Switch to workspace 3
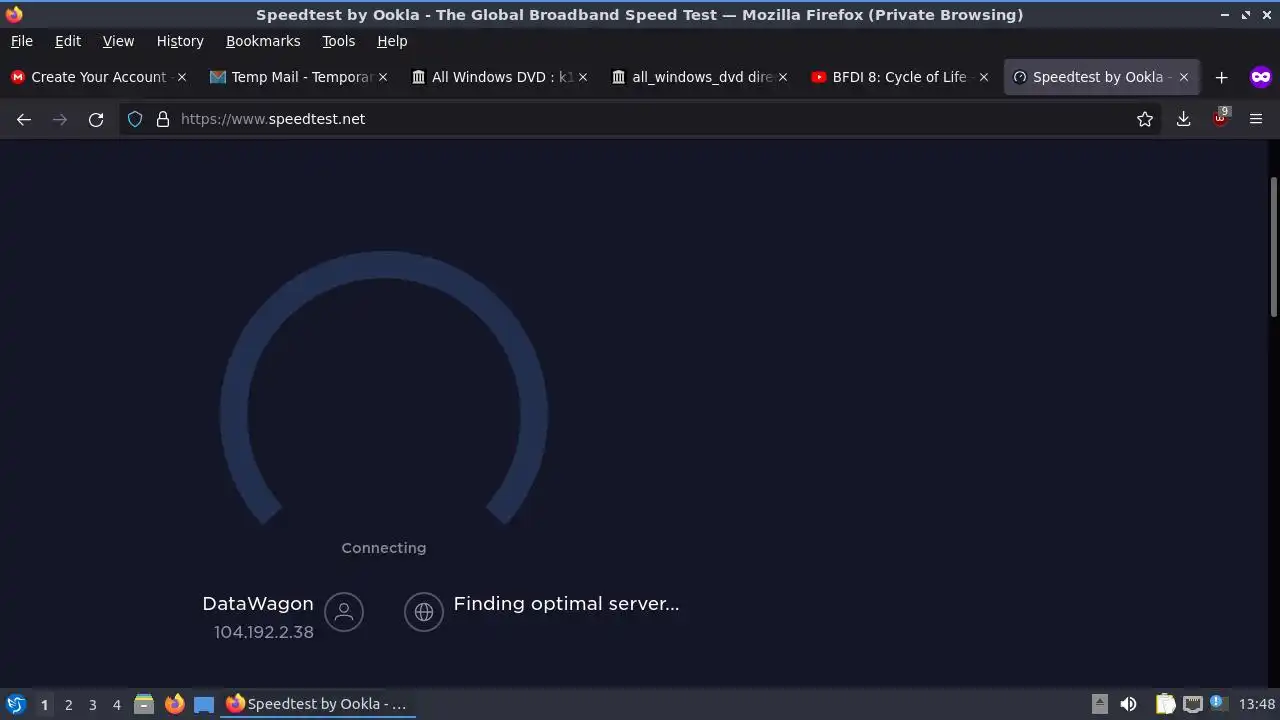This screenshot has width=1280, height=720. (x=92, y=704)
